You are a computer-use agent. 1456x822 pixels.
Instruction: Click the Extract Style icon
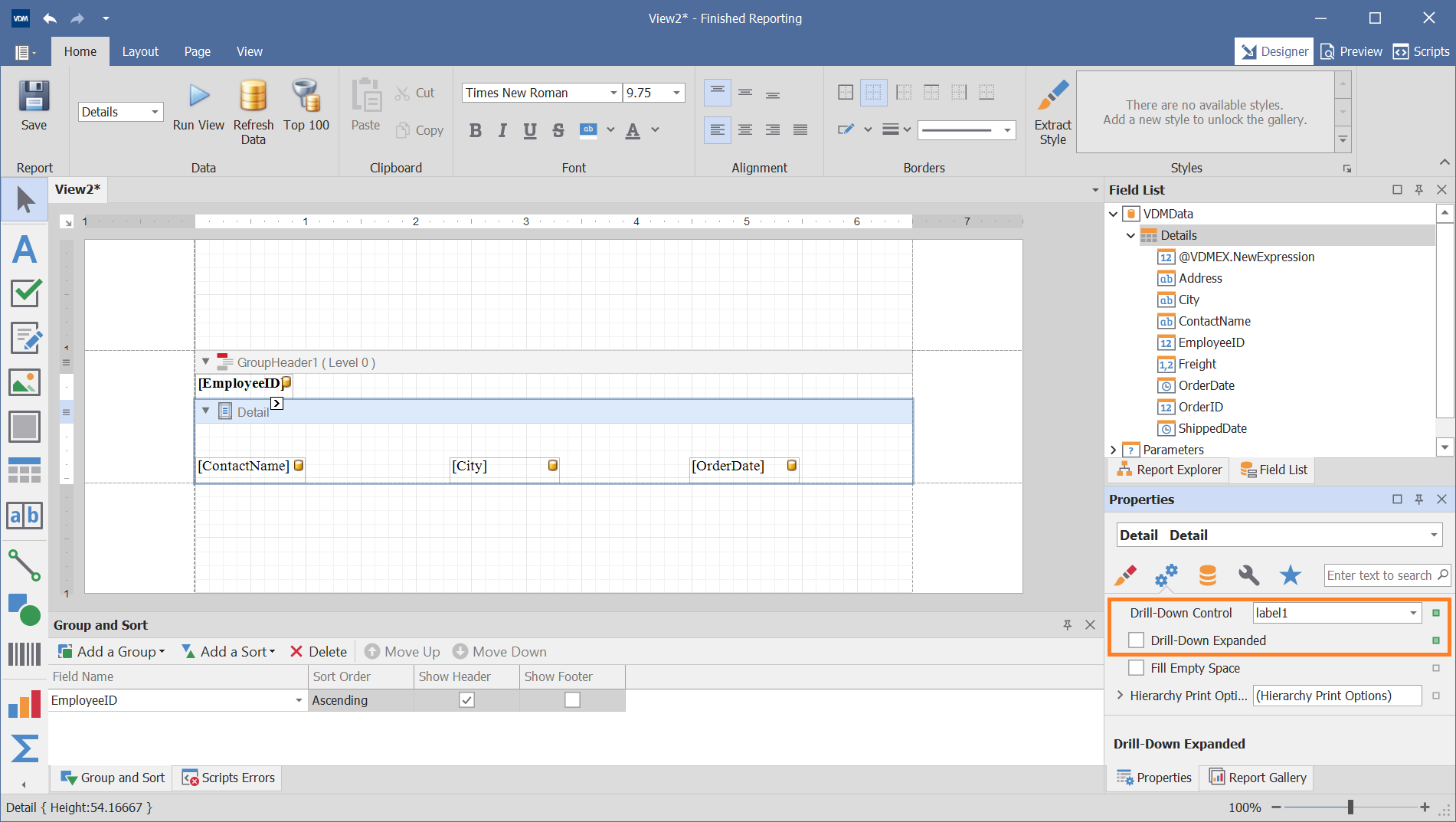tap(1053, 96)
